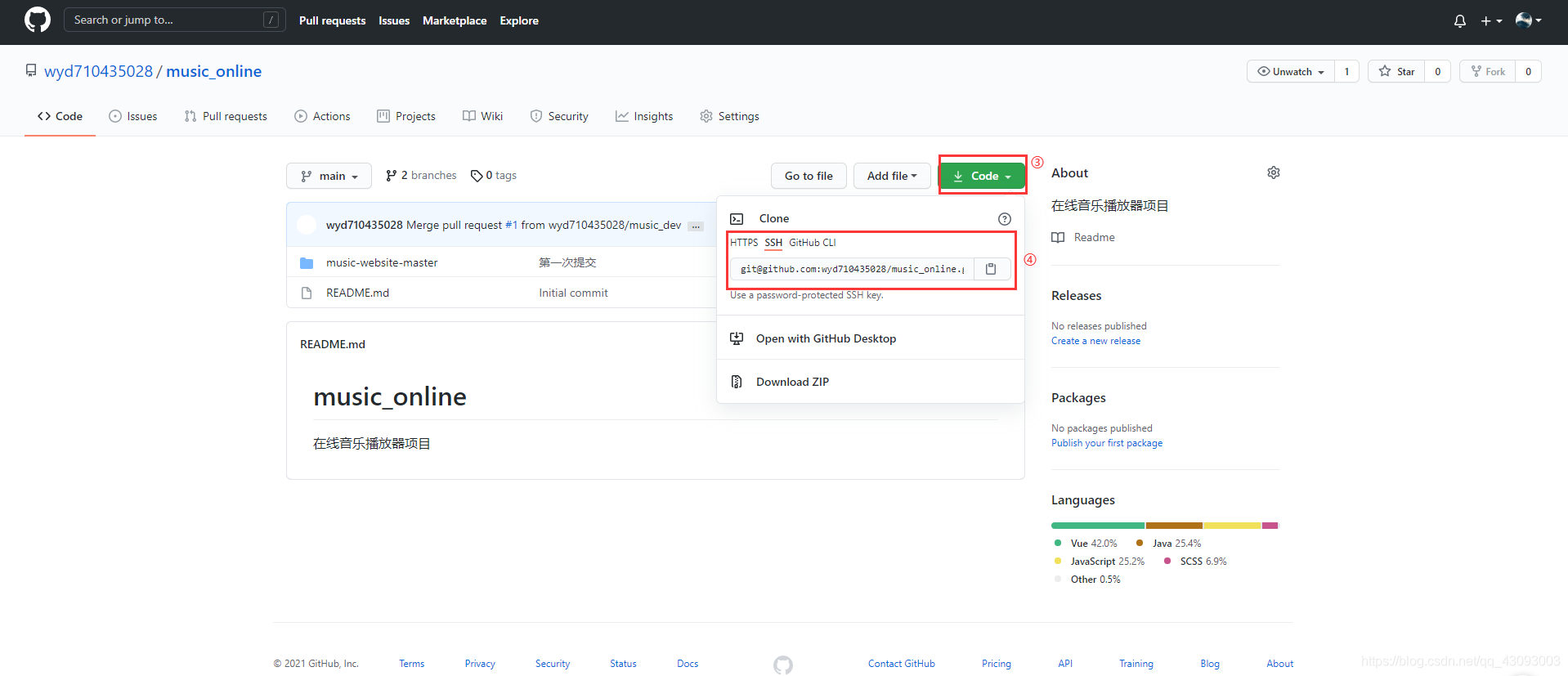Select the HTTPS clone option

[x=744, y=243]
